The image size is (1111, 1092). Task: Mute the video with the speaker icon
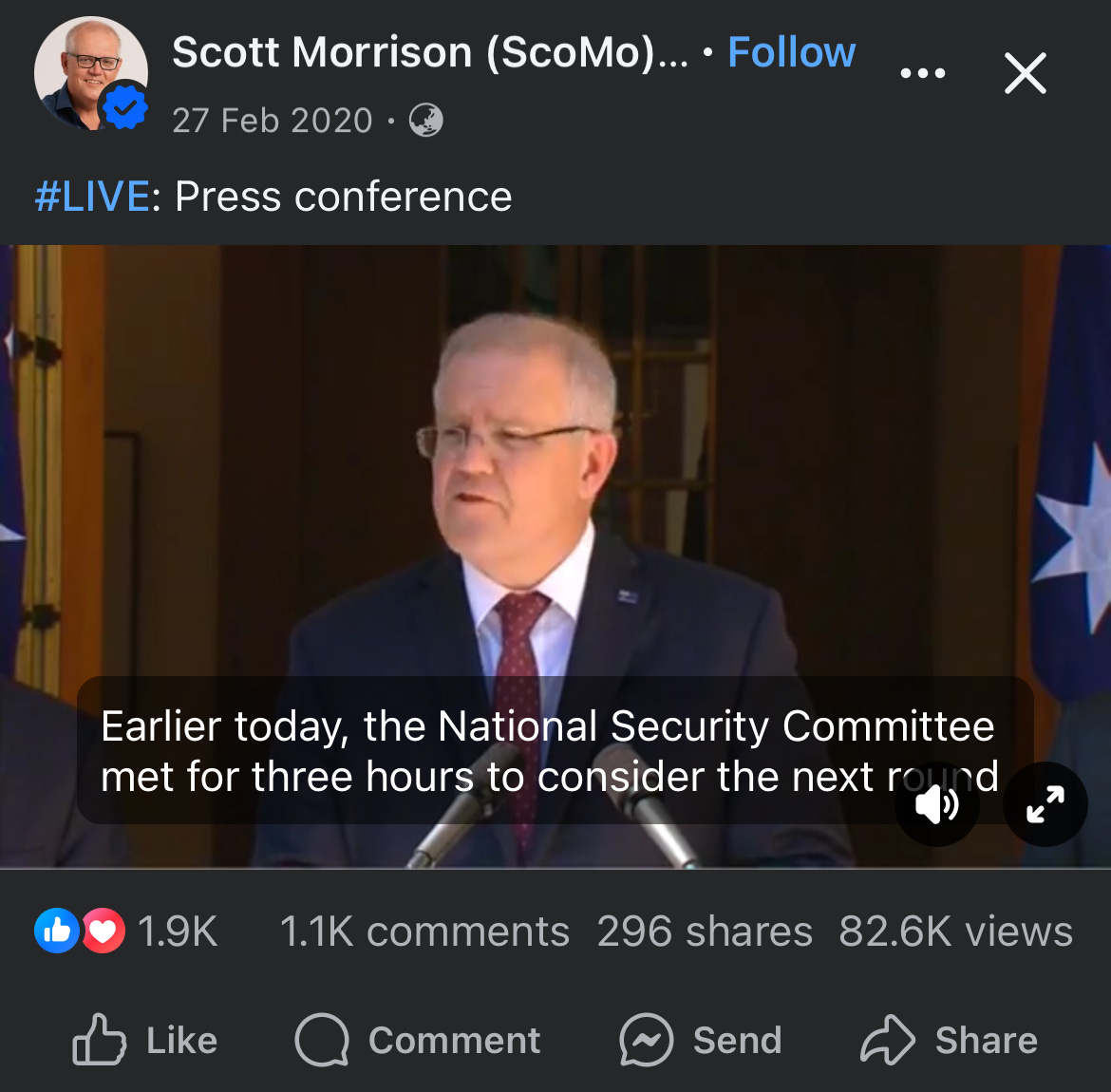936,804
